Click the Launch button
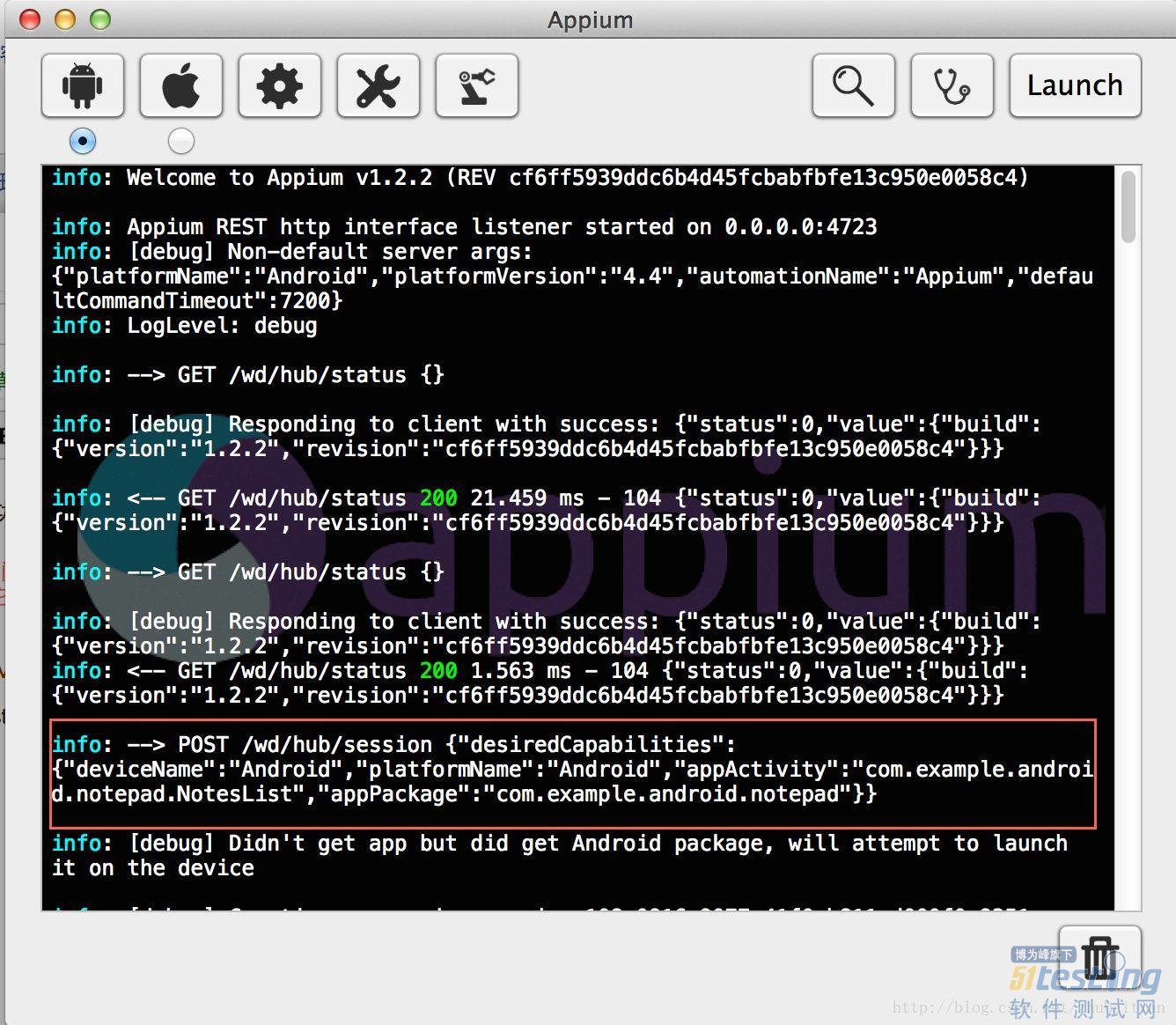Image resolution: width=1176 pixels, height=1025 pixels. [1076, 85]
